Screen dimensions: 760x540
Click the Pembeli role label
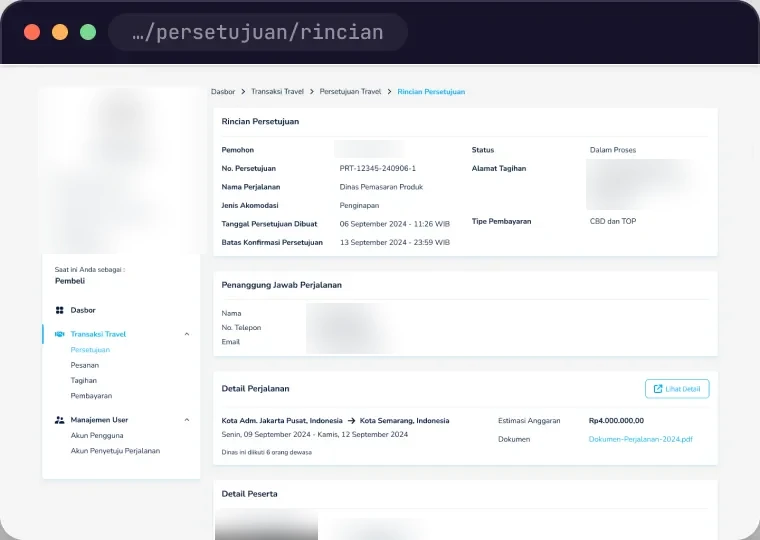70,281
